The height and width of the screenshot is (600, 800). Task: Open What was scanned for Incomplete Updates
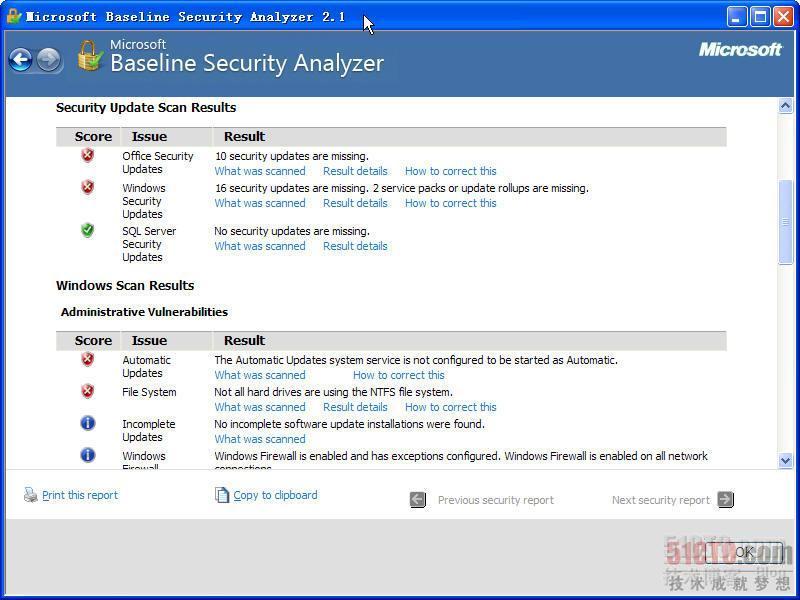pos(260,439)
